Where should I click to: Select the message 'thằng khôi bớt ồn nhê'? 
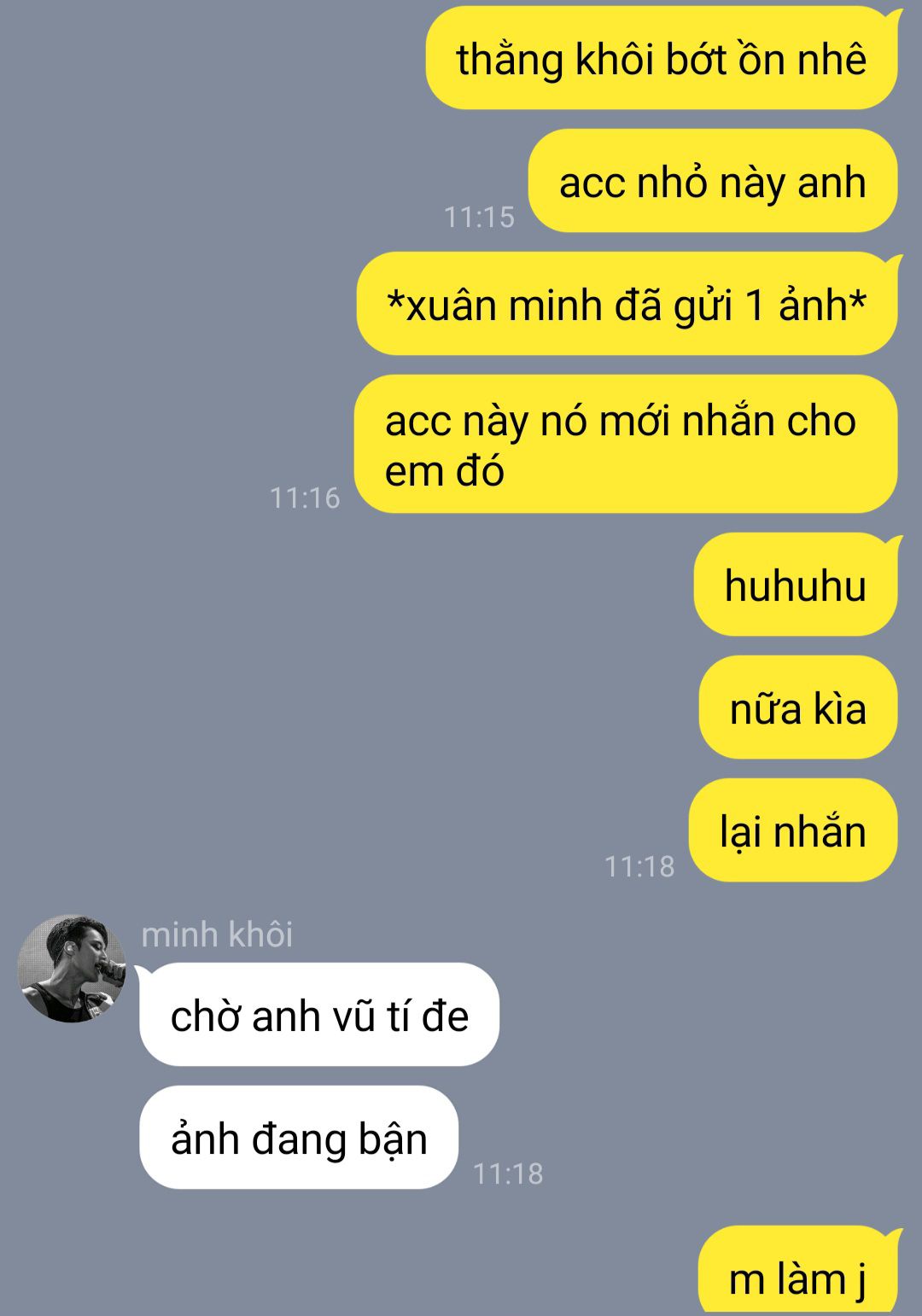click(x=663, y=58)
